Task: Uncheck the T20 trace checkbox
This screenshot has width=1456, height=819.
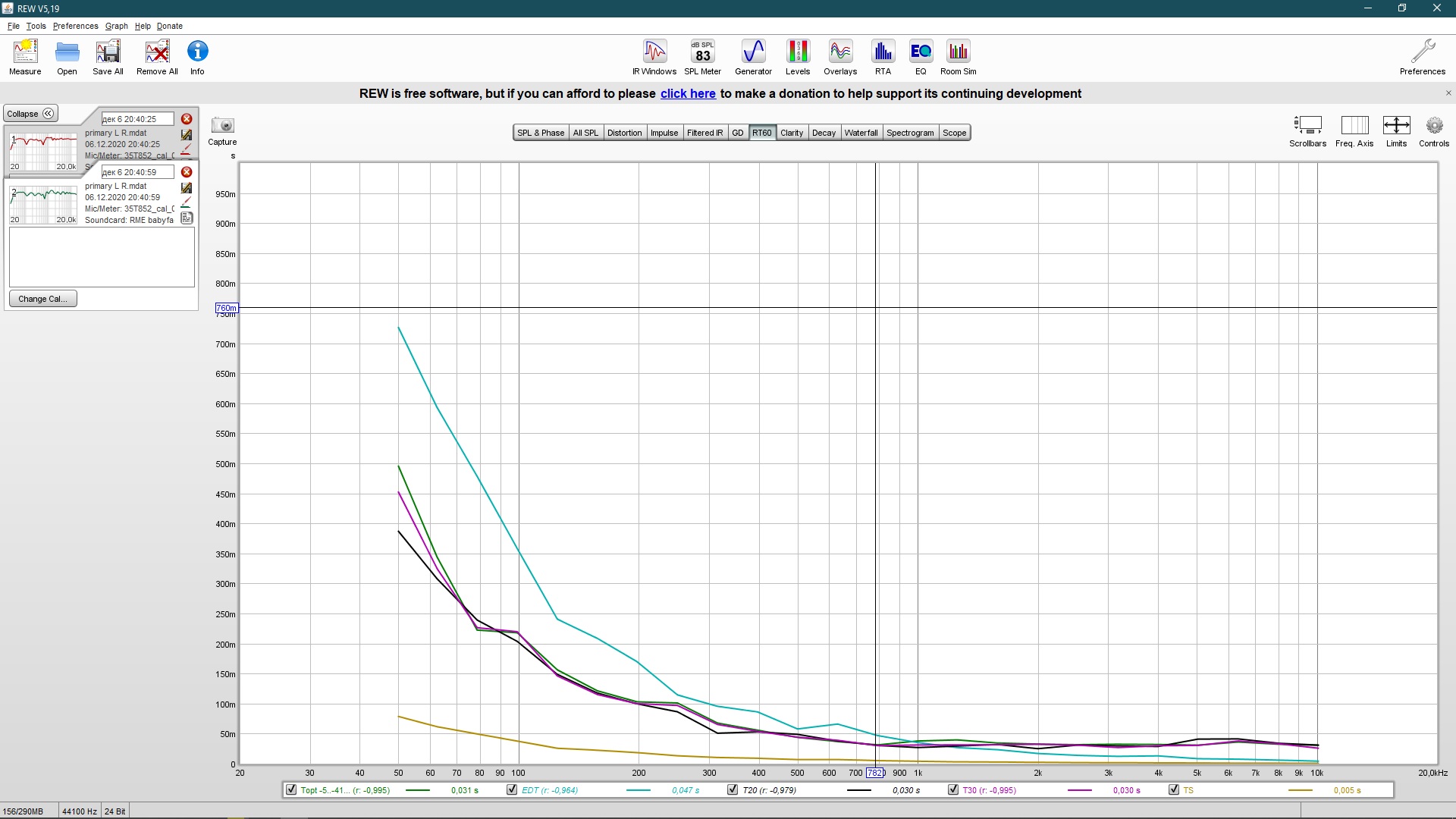Action: click(x=733, y=789)
